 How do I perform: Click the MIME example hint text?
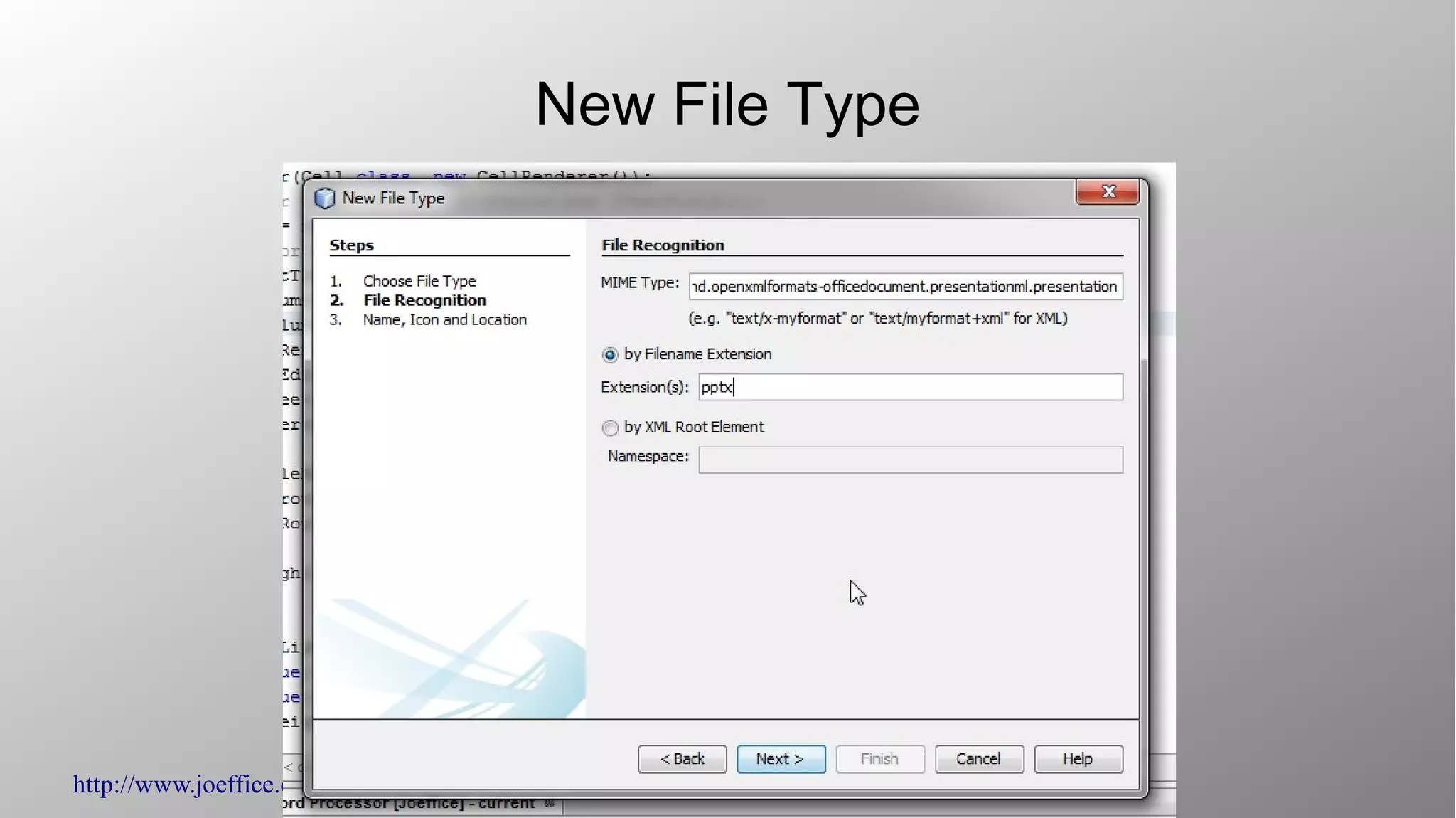[878, 318]
